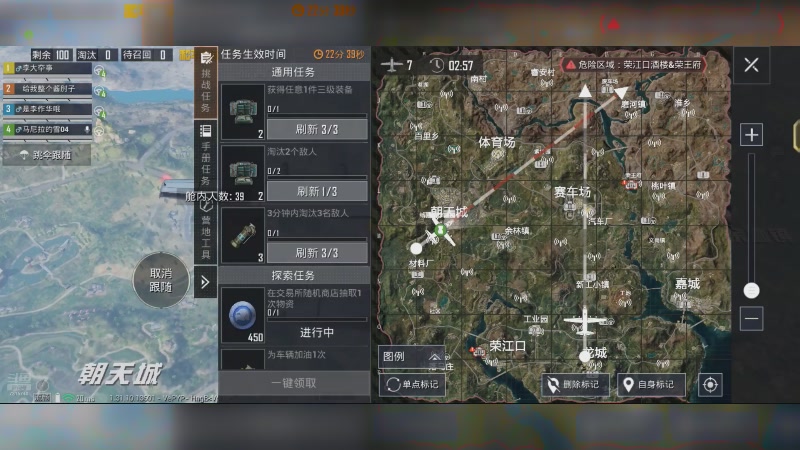Open the 营地工具 camp tools tab
Screen dimensions: 800x450
click(x=206, y=232)
